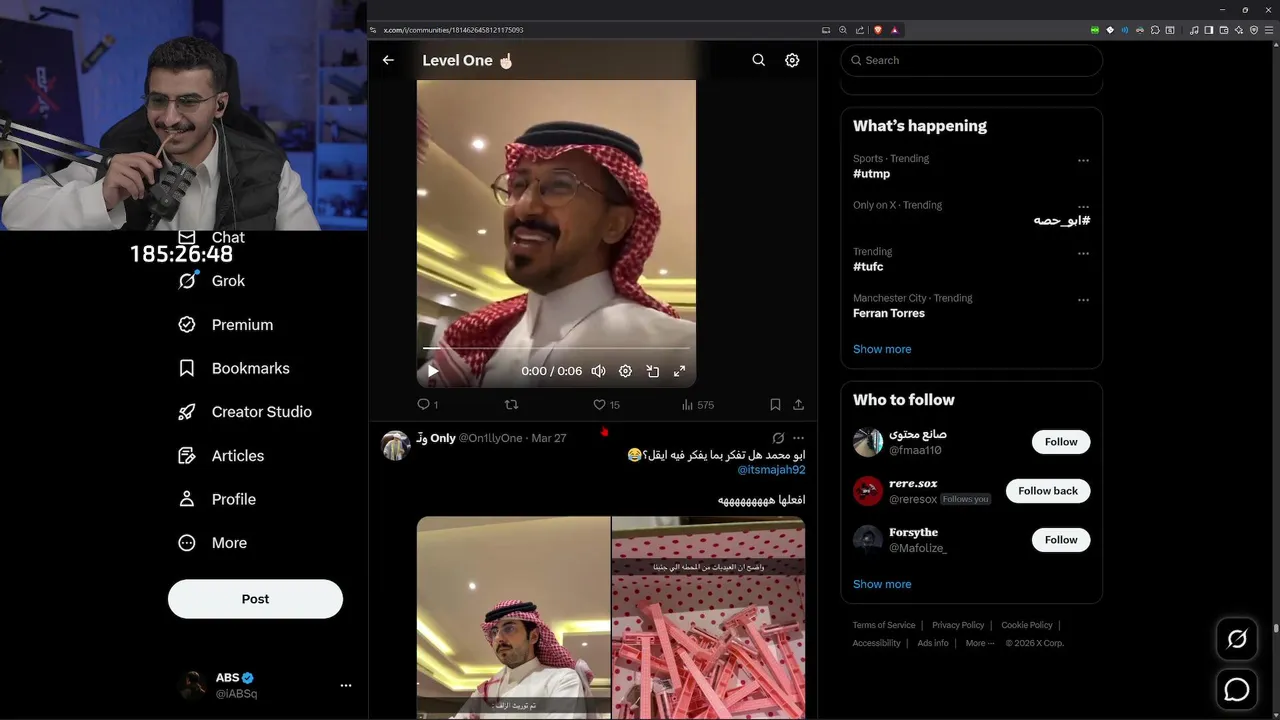Image resolution: width=1280 pixels, height=720 pixels.
Task: Go back using the arrow beside Level One
Action: point(388,60)
